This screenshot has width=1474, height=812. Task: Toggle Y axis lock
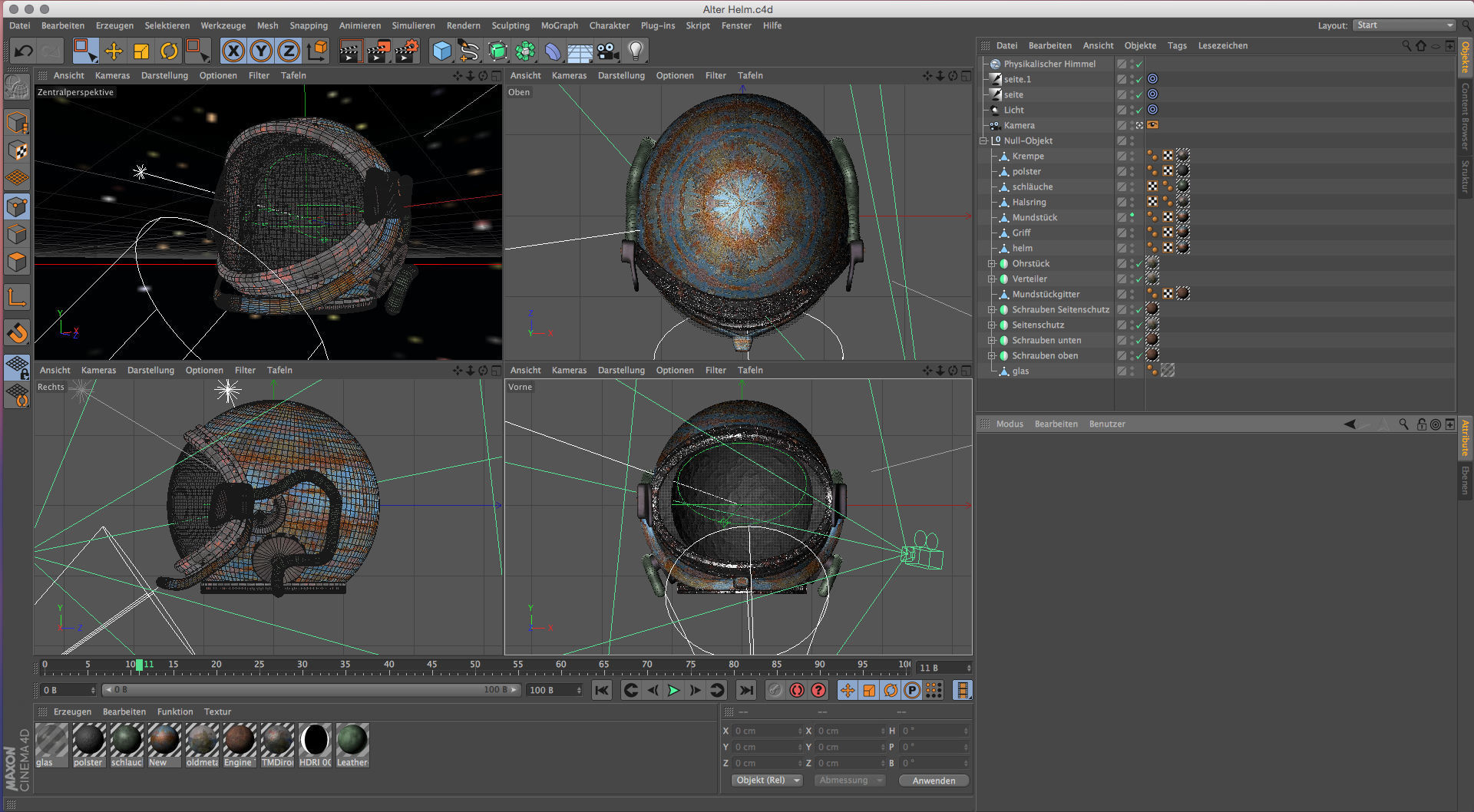(261, 51)
